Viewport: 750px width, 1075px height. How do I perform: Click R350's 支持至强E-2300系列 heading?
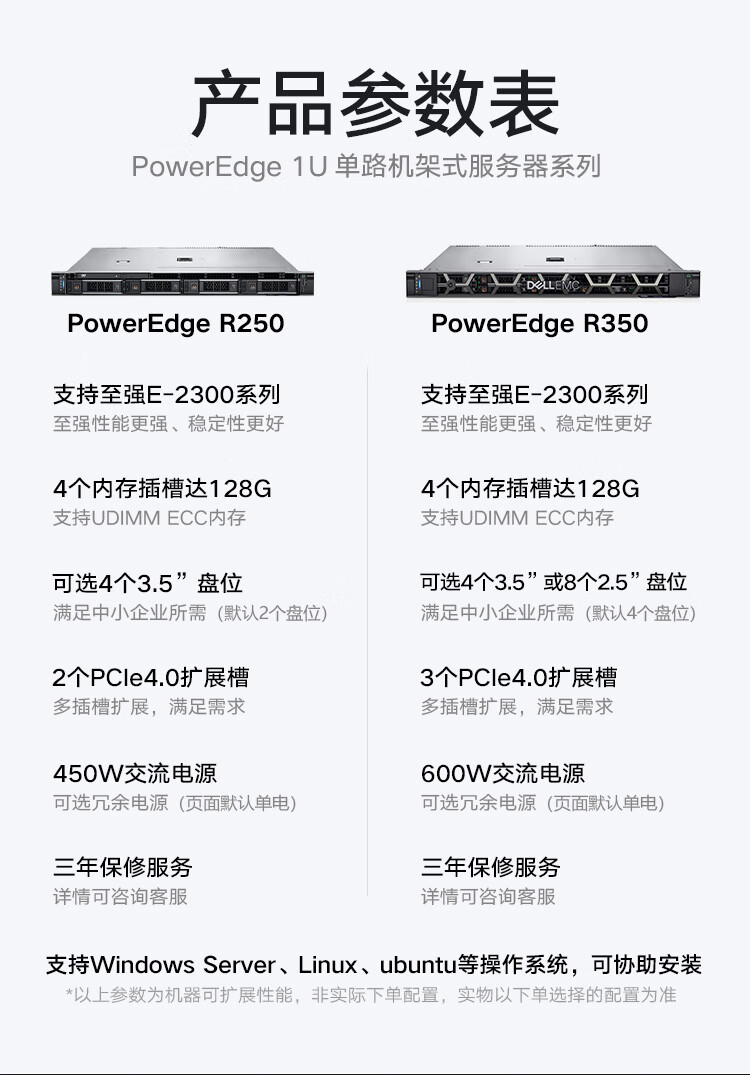pyautogui.click(x=534, y=394)
